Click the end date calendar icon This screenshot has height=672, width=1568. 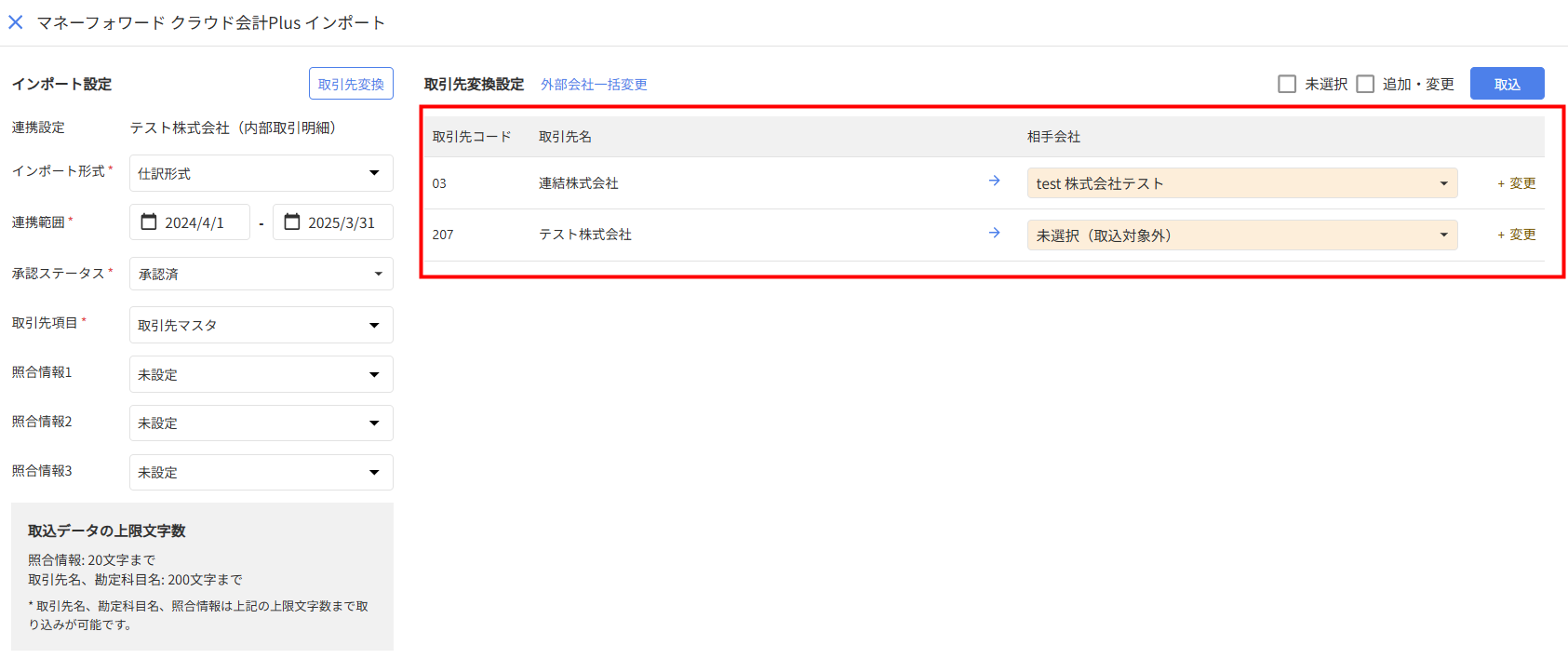point(292,222)
